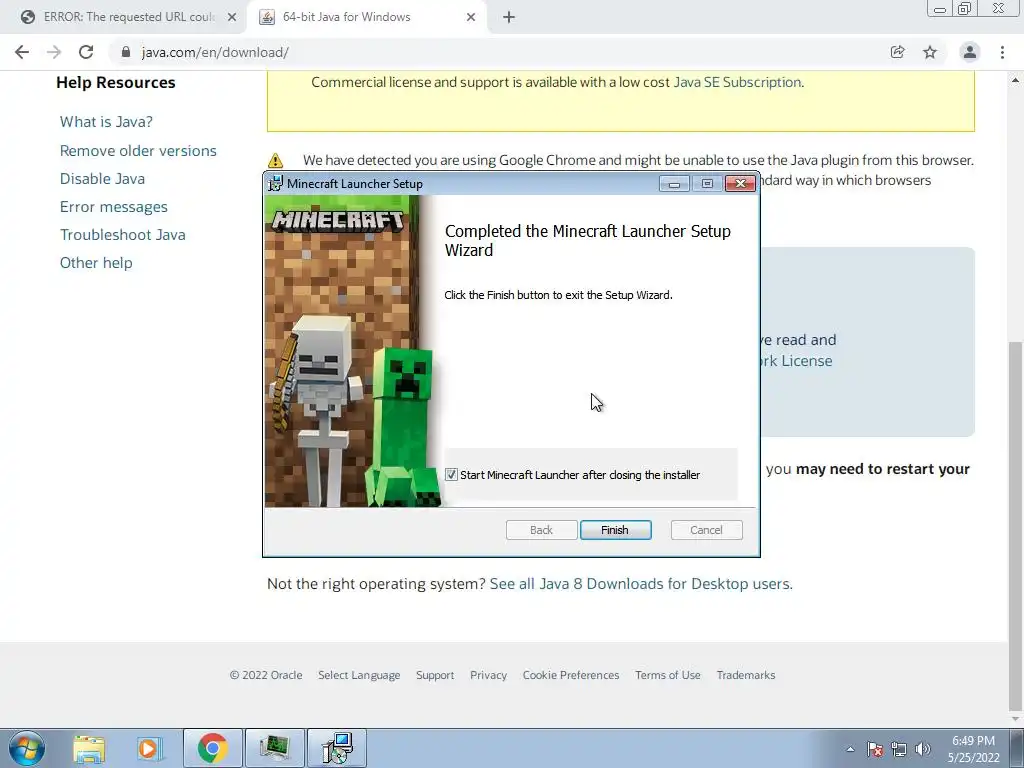Click the Minecraft wizard banner image
Screen dimensions: 1024x768
[353, 351]
